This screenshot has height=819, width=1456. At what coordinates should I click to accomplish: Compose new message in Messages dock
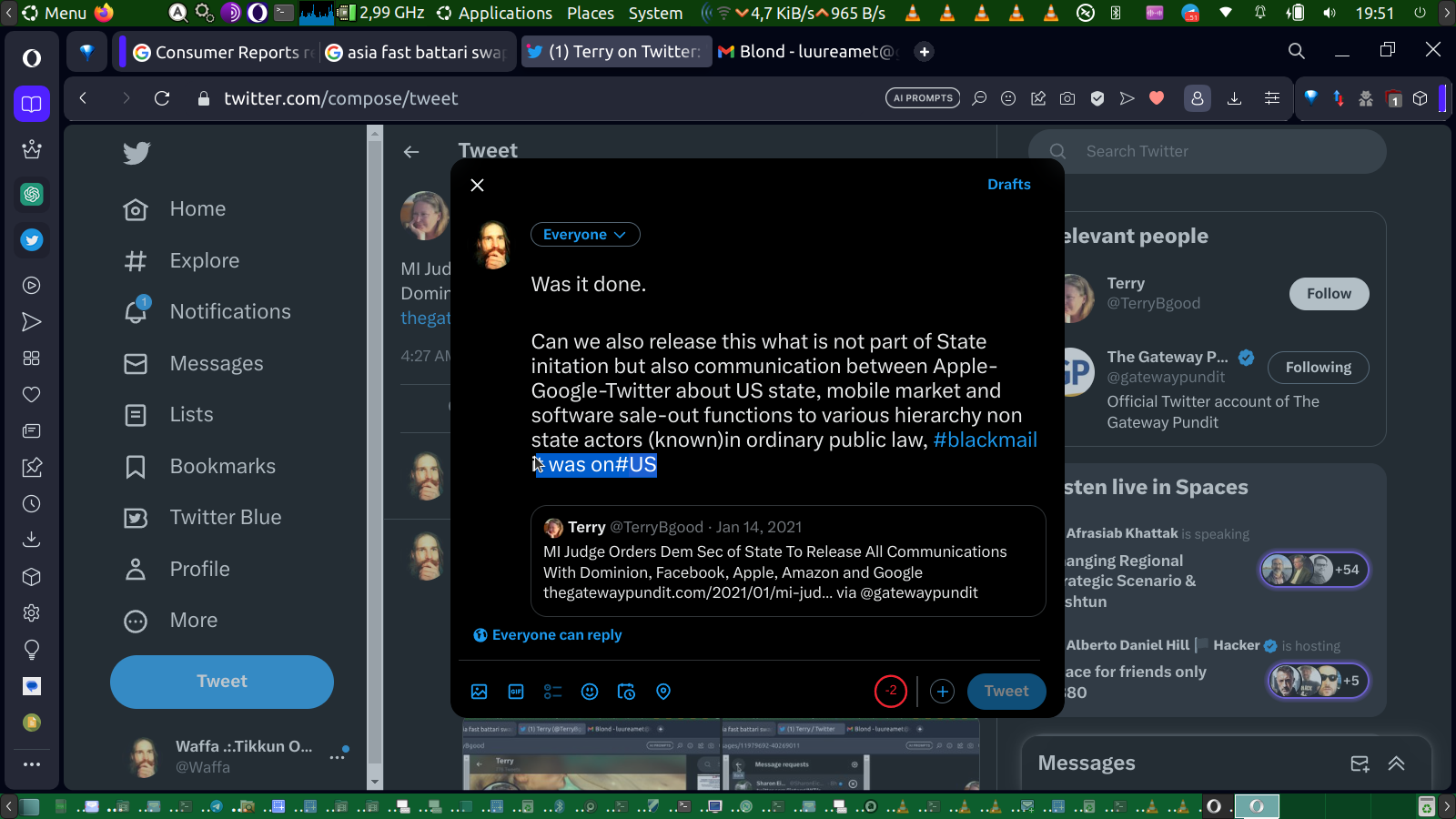1360,763
